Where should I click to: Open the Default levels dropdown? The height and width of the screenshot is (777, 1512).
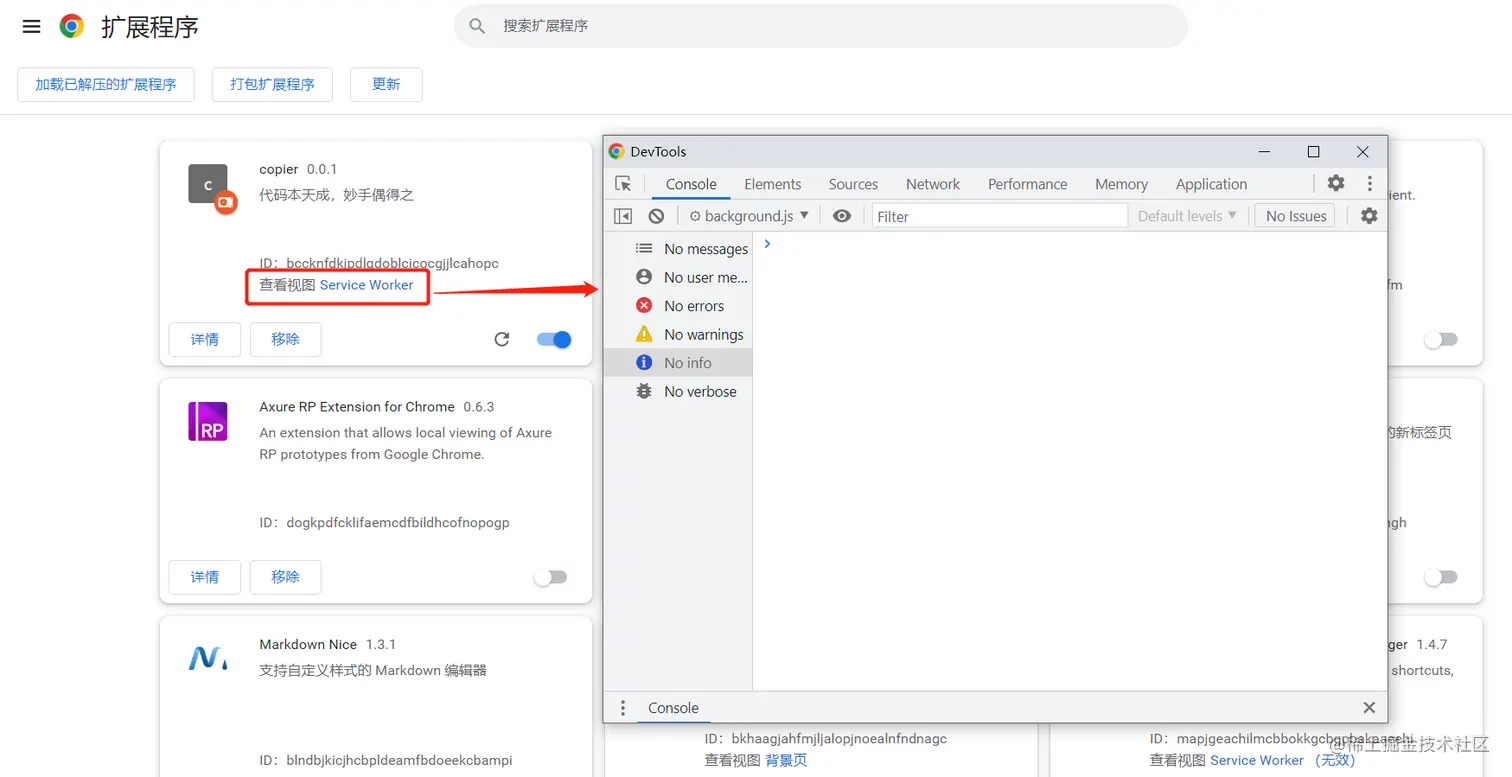(1187, 216)
